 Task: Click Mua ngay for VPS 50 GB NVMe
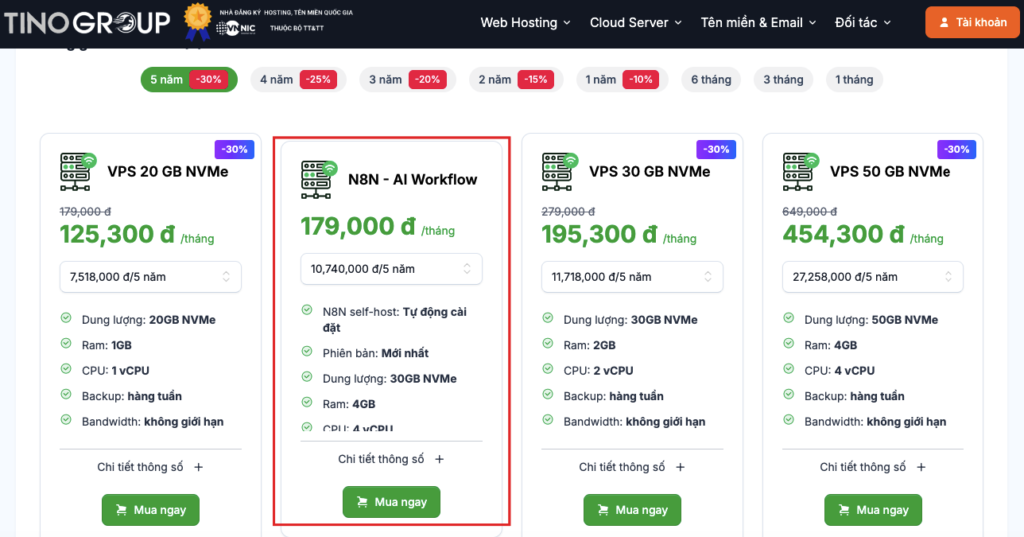[x=873, y=510]
